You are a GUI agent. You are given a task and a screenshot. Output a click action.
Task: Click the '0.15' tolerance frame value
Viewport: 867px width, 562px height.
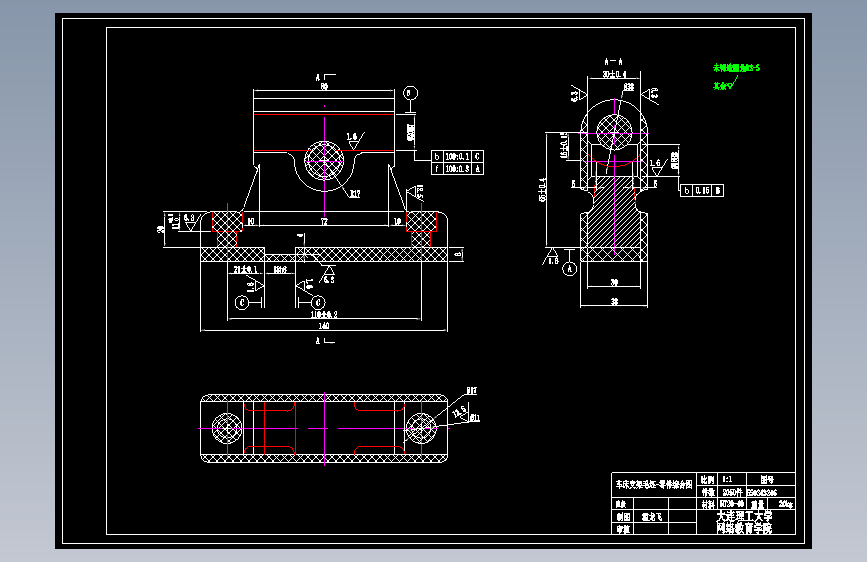tap(703, 190)
